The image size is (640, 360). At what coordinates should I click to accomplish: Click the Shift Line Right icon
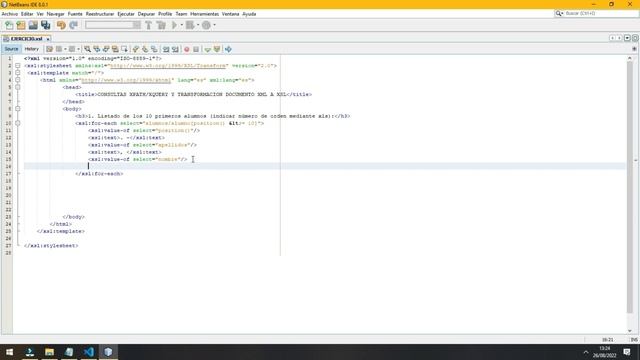[x=176, y=49]
